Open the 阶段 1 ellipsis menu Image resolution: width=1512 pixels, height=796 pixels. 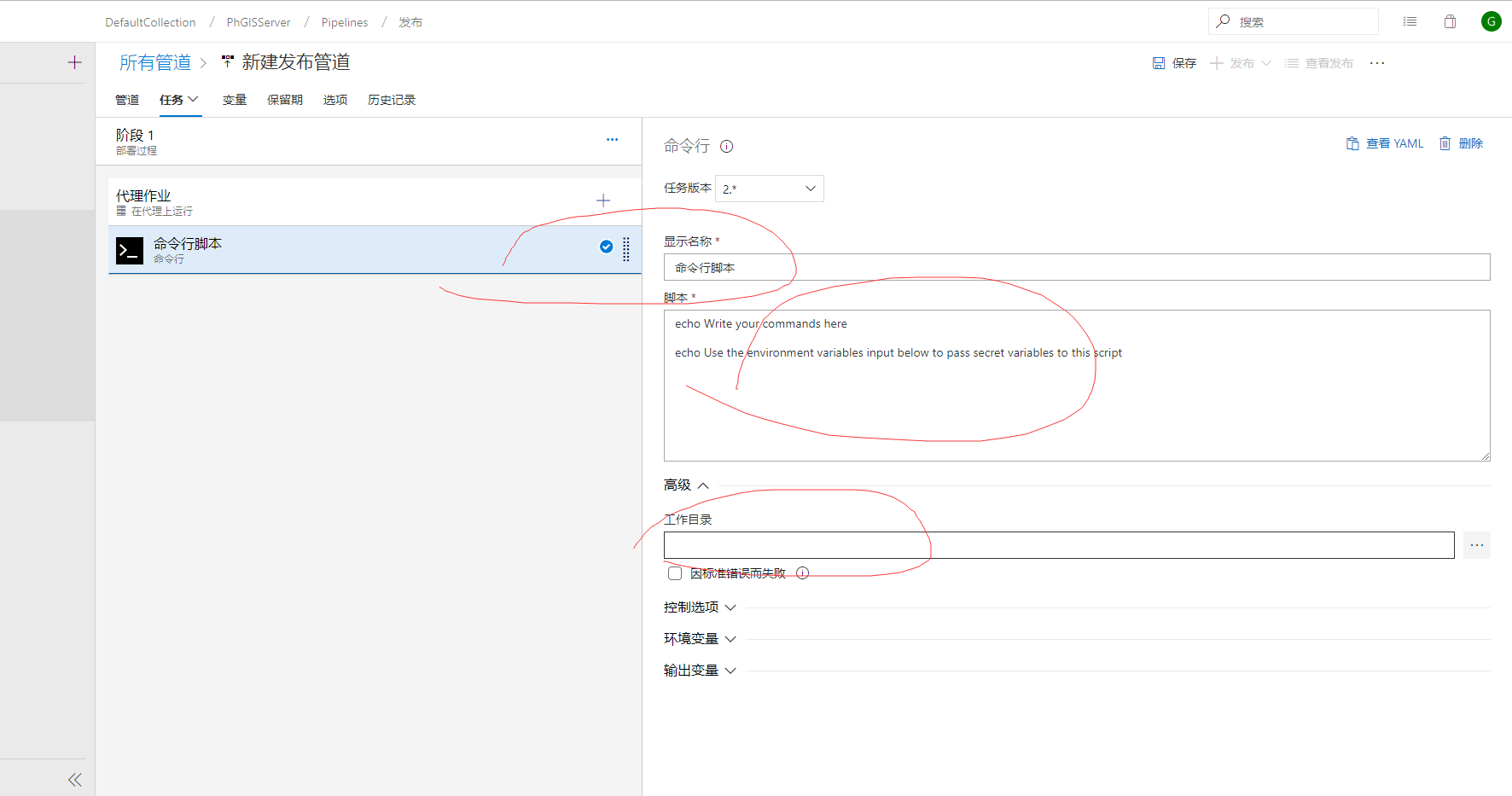point(612,139)
